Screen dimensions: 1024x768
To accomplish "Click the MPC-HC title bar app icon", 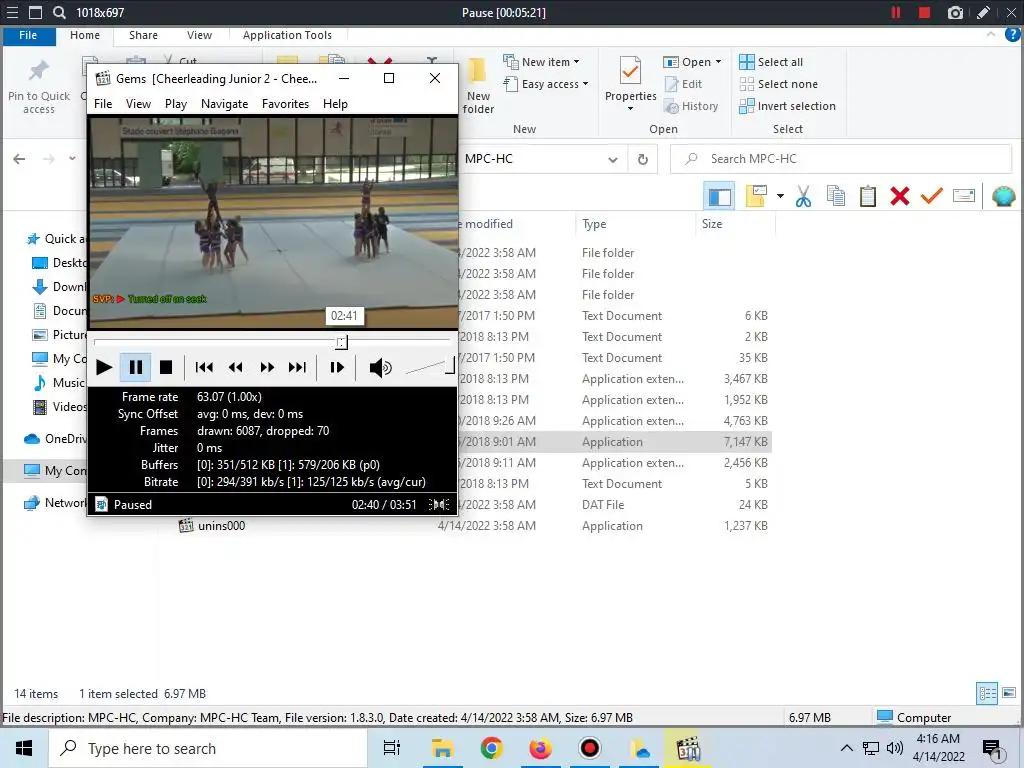I will pyautogui.click(x=103, y=79).
